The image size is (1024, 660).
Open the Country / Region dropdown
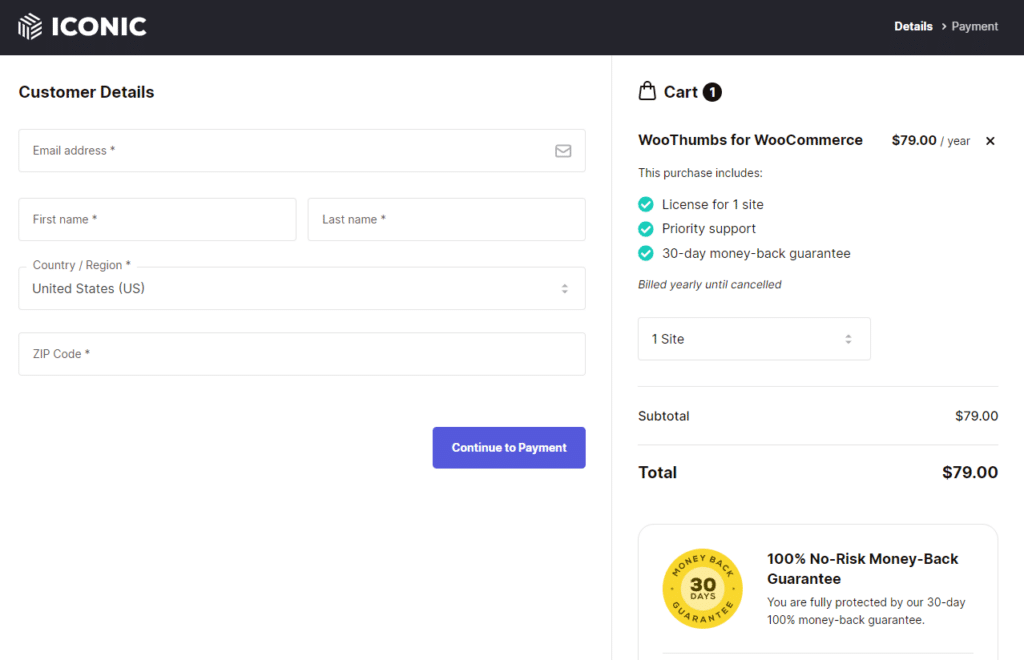pos(300,288)
